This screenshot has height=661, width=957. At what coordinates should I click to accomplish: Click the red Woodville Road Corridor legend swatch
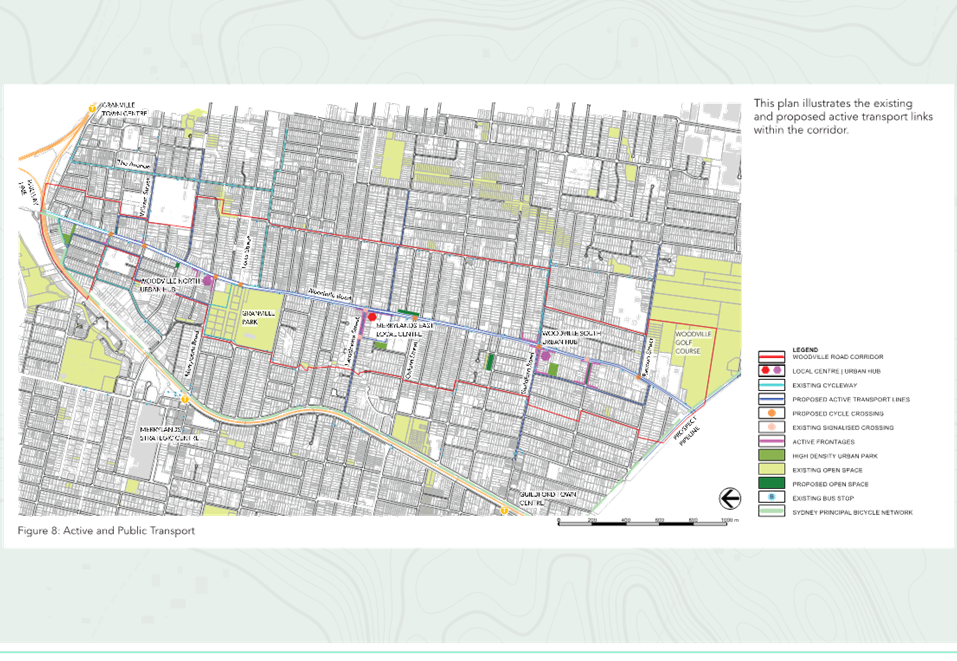pos(771,356)
